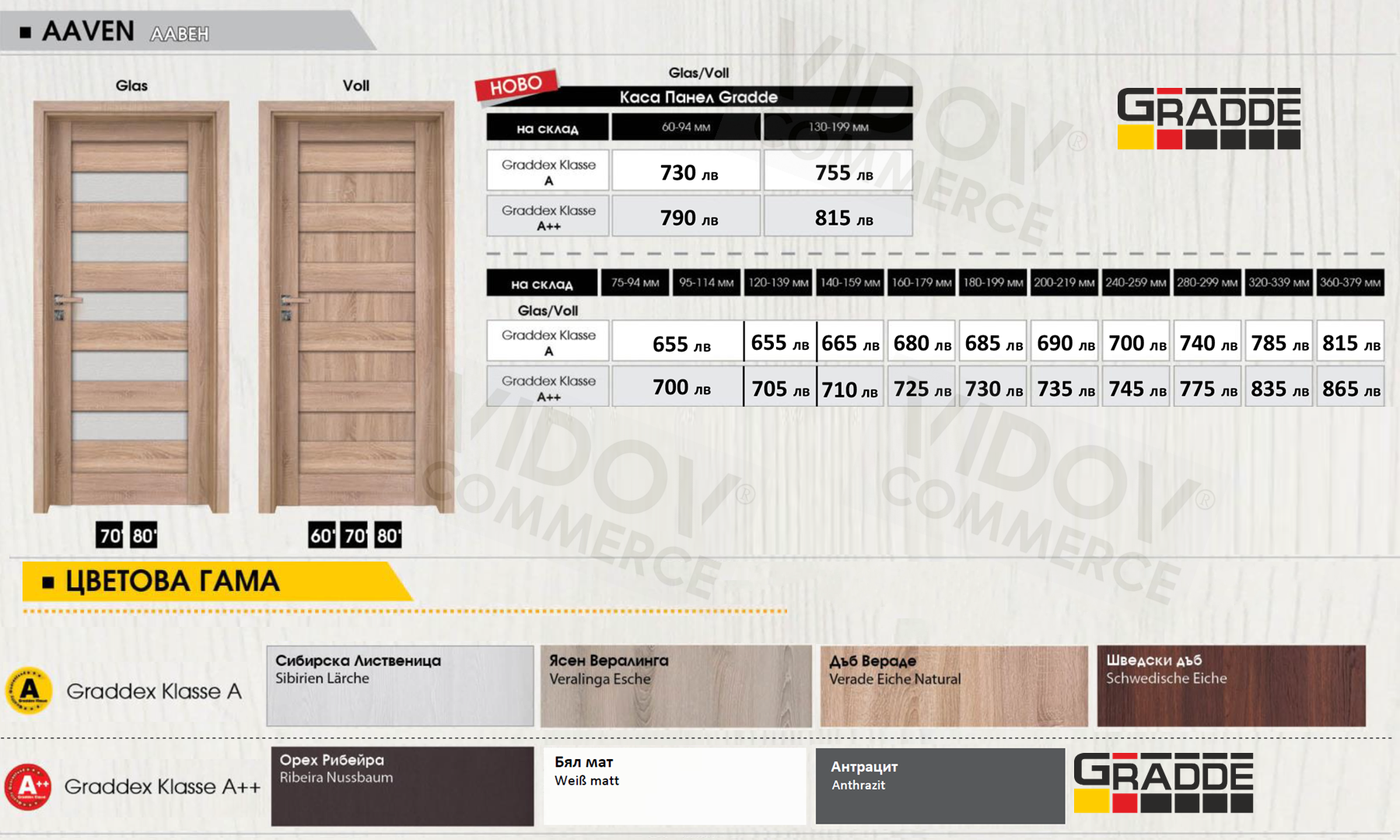
Task: Click the Каса Панел Gradde header
Action: point(698,96)
